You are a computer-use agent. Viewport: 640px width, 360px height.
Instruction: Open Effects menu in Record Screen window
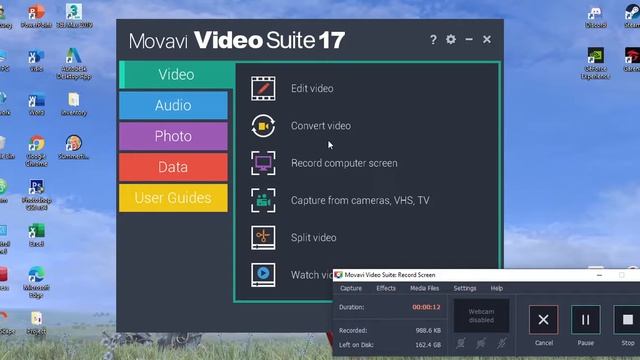pyautogui.click(x=386, y=288)
